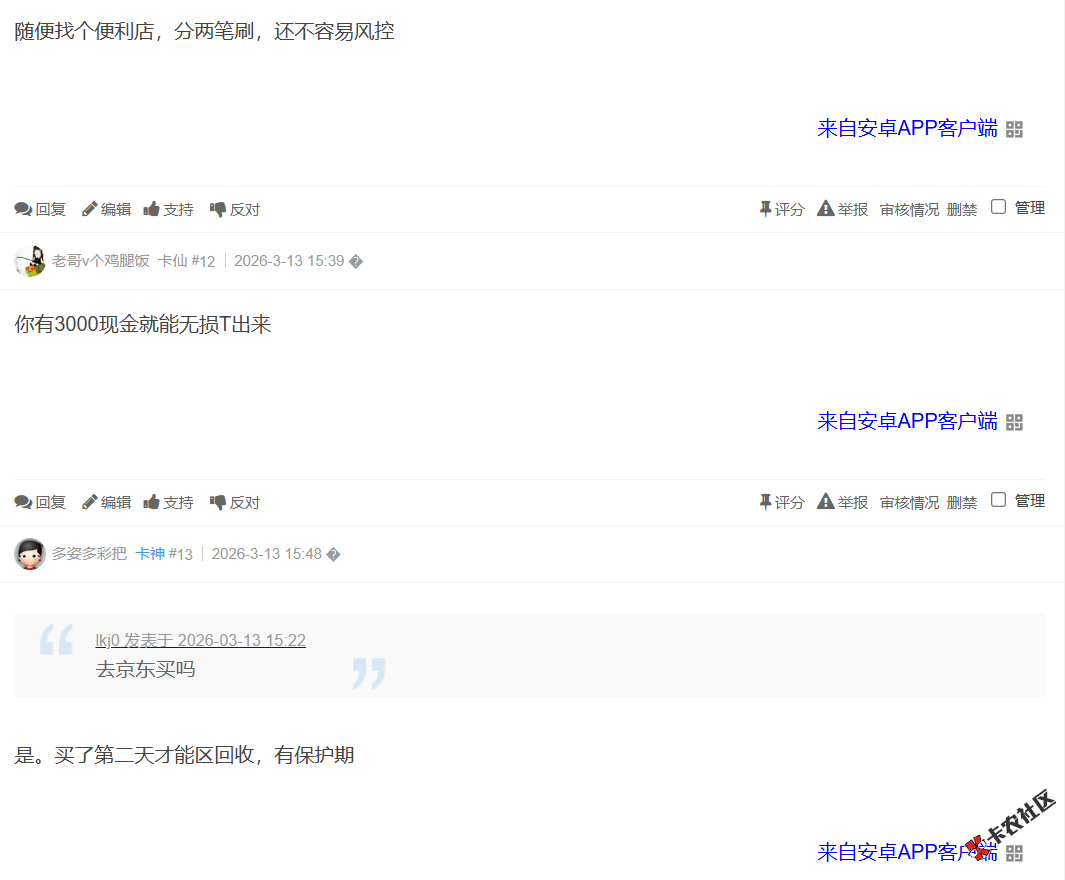
Task: Open the avatar of 多姿多彩把
Action: pos(30,553)
